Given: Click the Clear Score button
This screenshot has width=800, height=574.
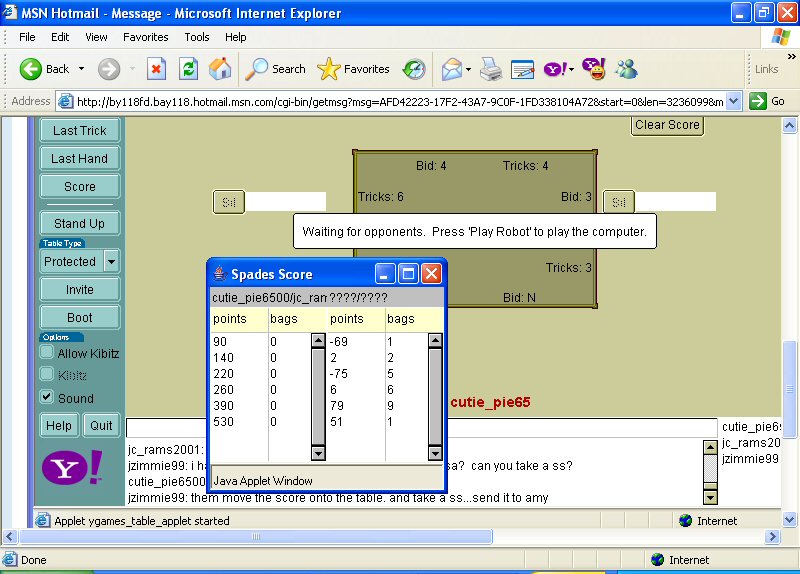Looking at the screenshot, I should [667, 125].
